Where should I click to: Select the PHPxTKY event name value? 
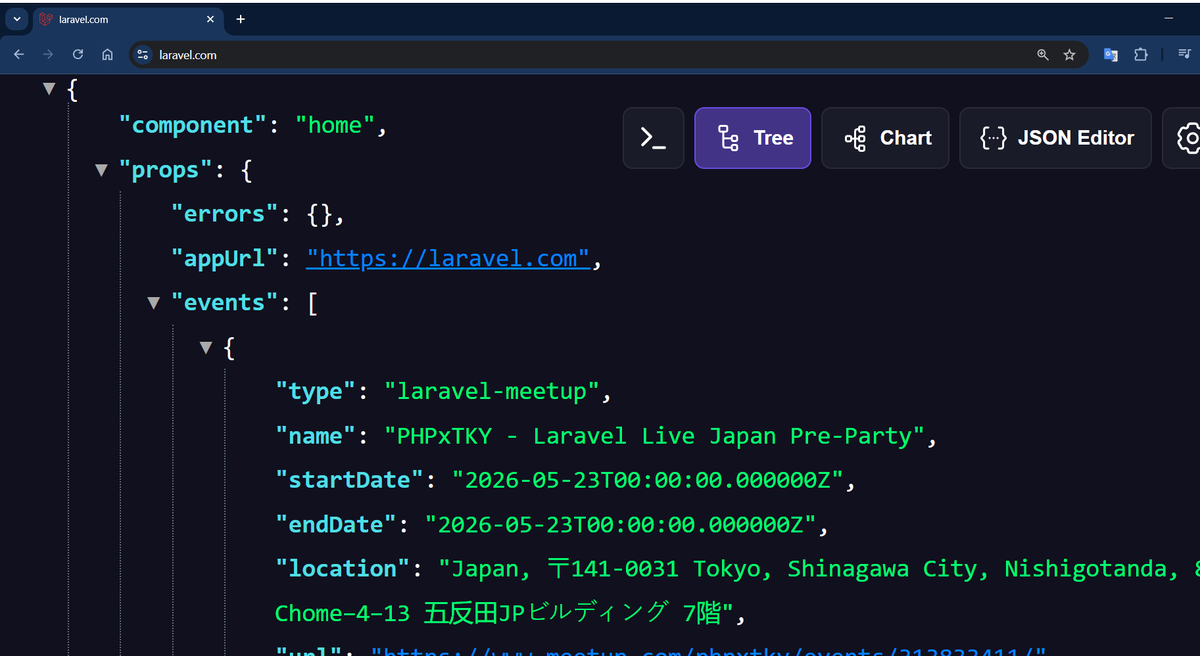[654, 436]
